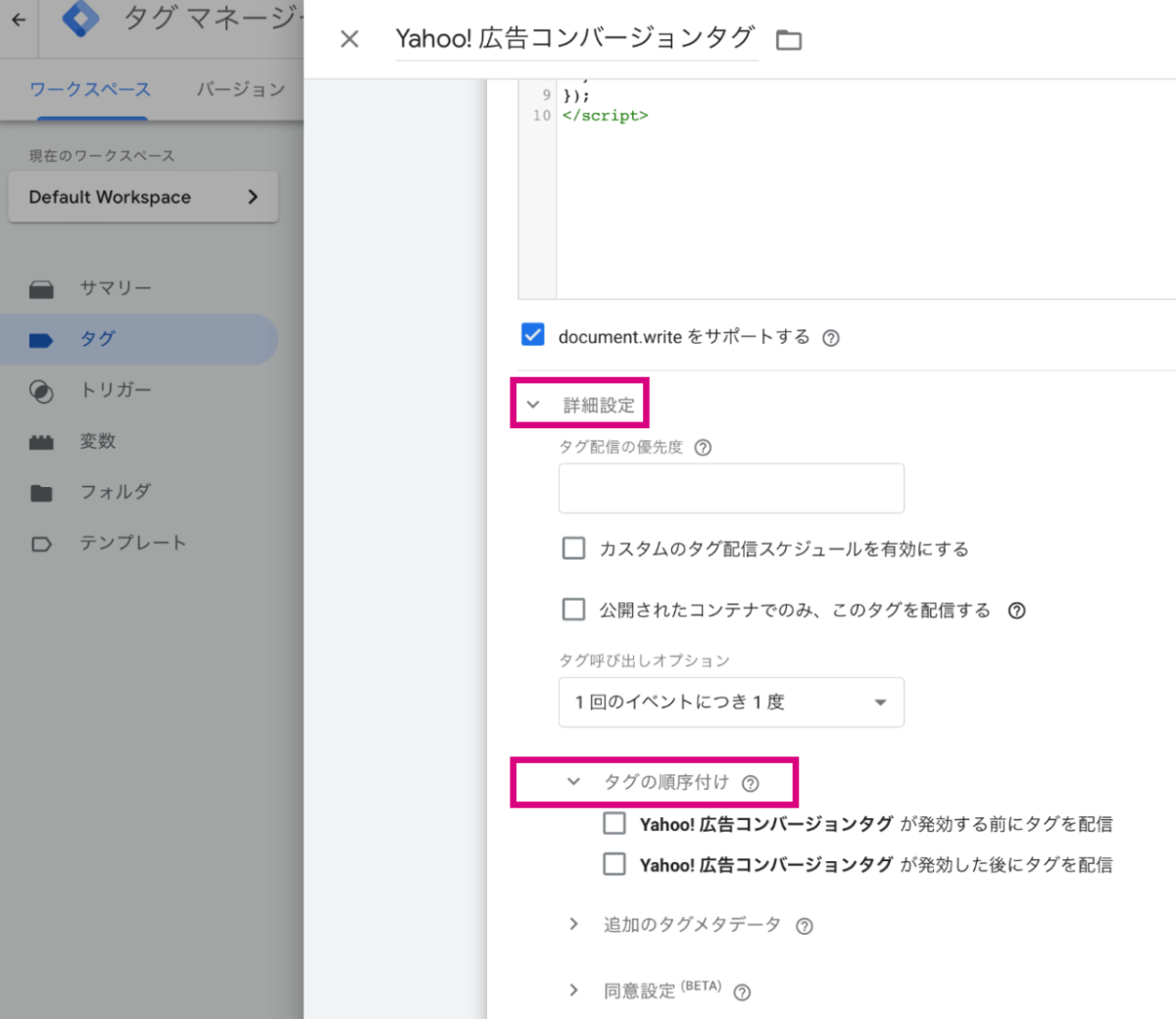Click the 変数 sidebar icon
The image size is (1176, 1019).
(41, 442)
